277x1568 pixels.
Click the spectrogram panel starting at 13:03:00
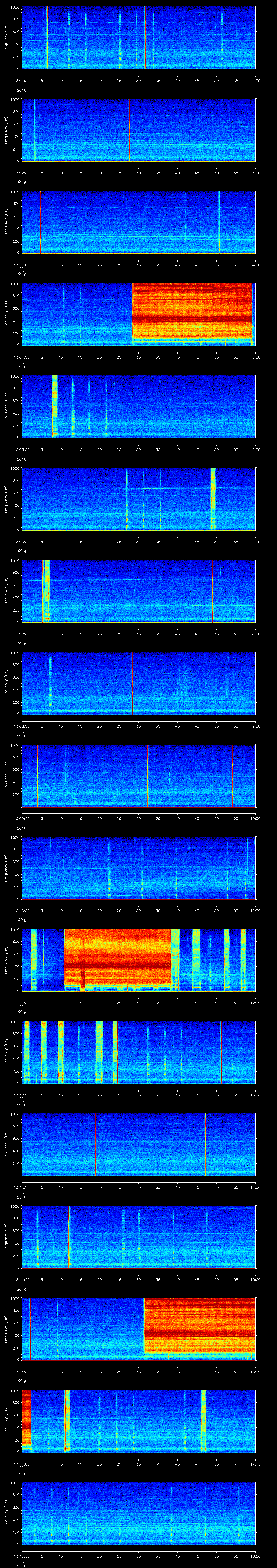coord(138,222)
